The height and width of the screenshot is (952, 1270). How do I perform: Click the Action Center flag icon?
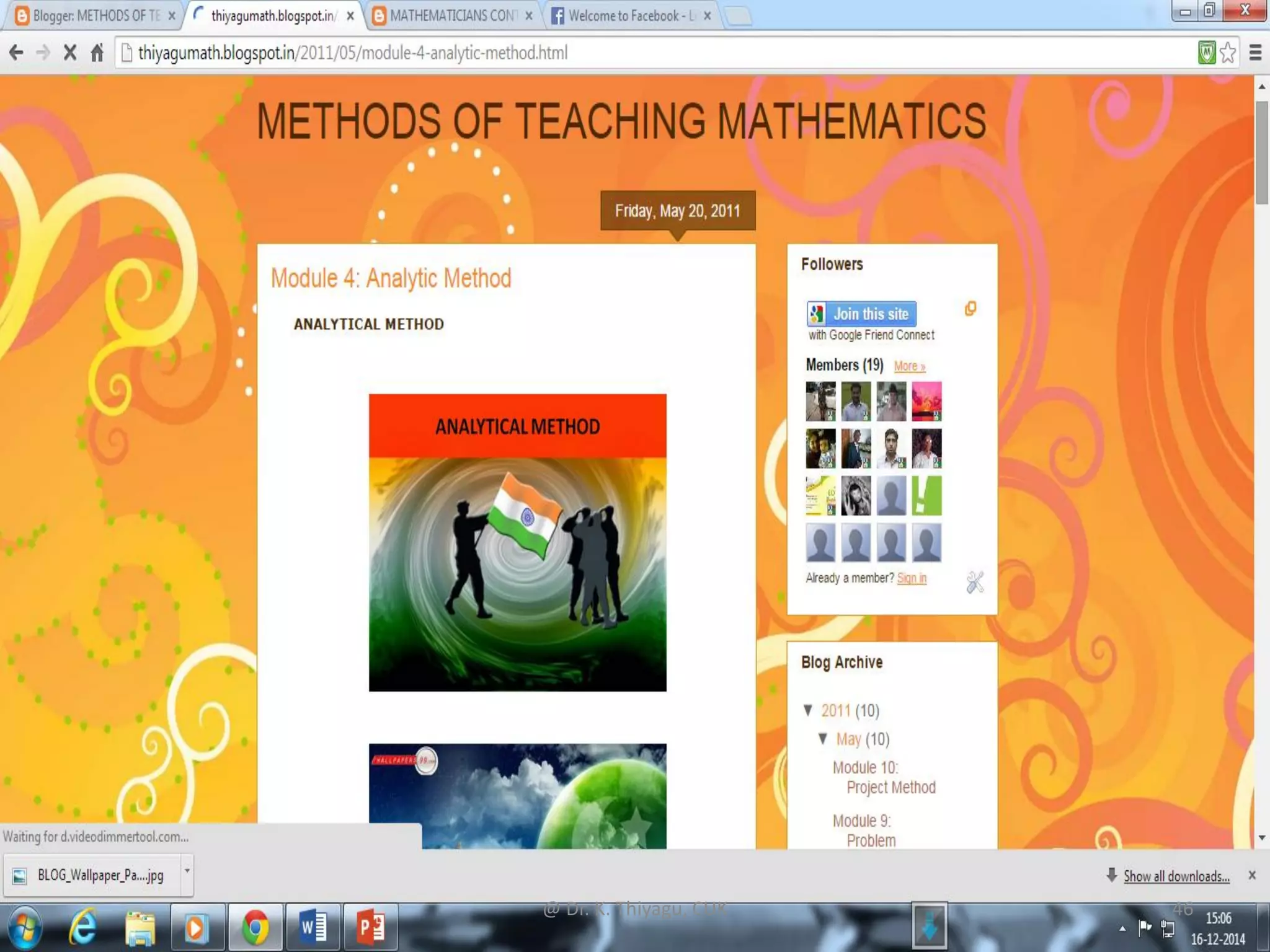(1145, 927)
